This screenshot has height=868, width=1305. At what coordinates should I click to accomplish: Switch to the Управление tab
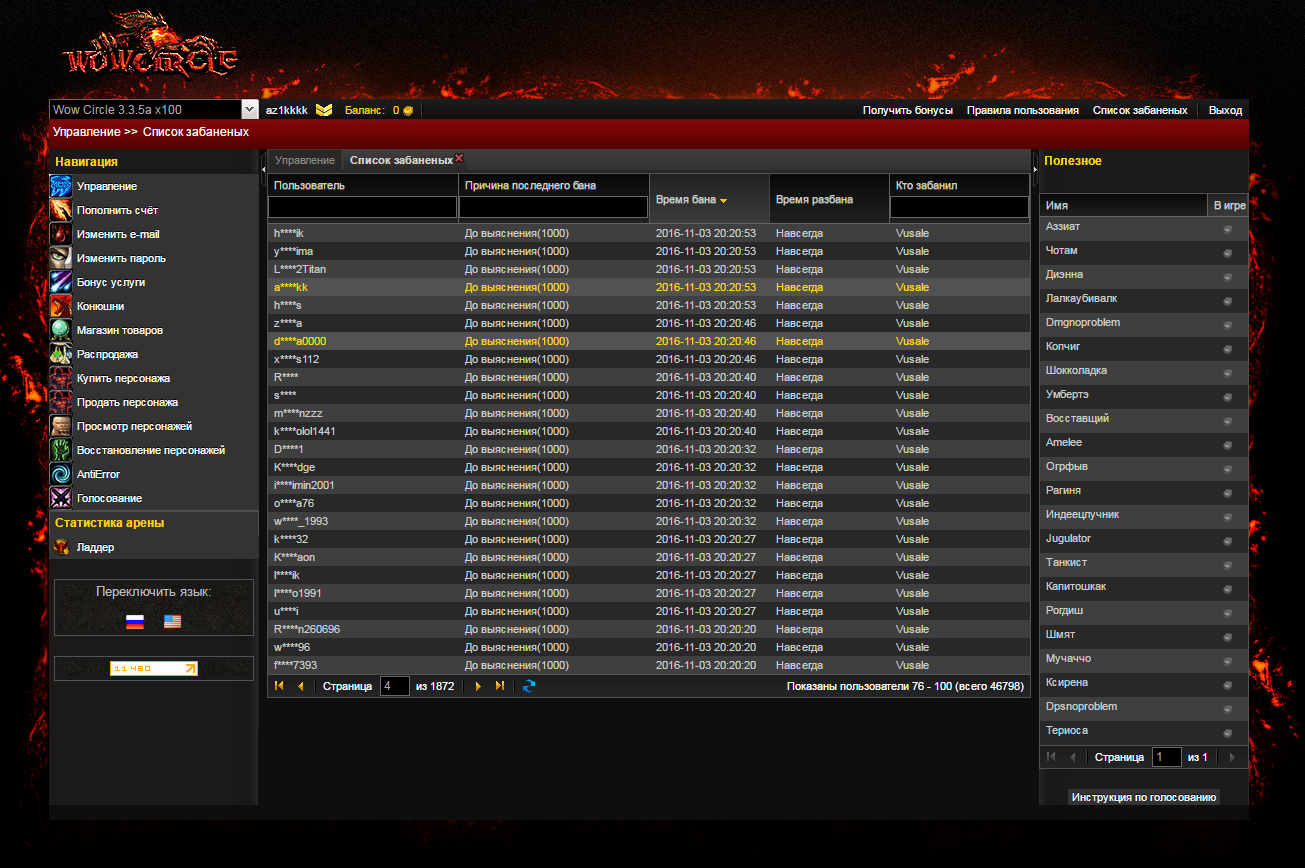pyautogui.click(x=305, y=161)
